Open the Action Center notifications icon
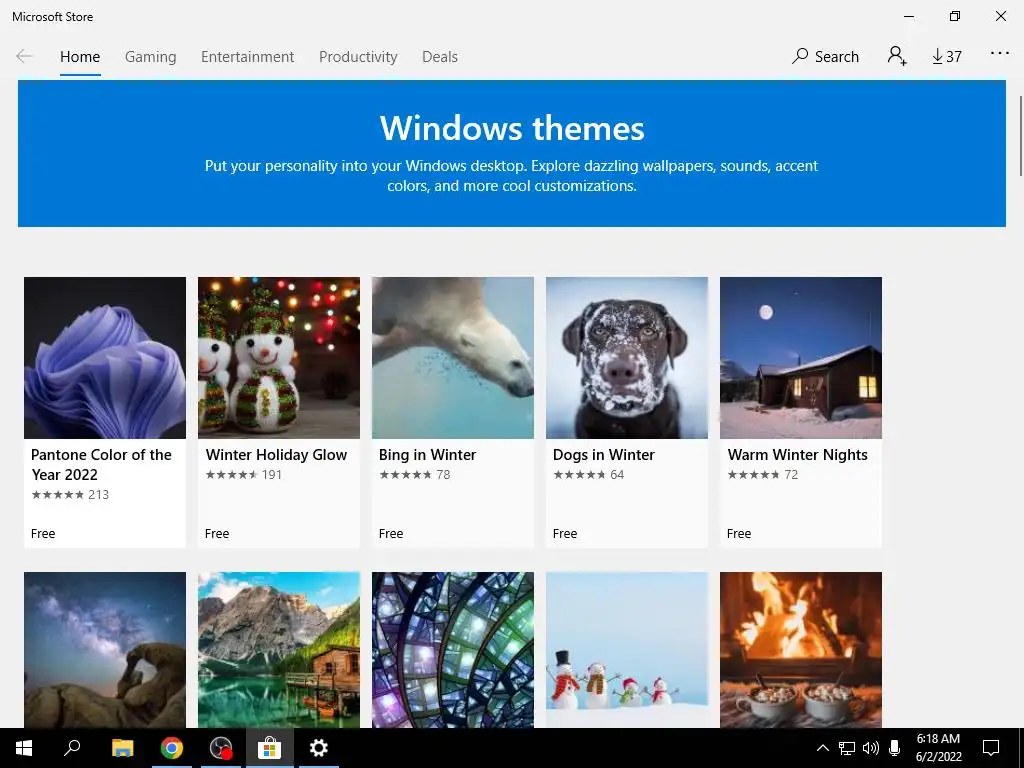 tap(991, 748)
